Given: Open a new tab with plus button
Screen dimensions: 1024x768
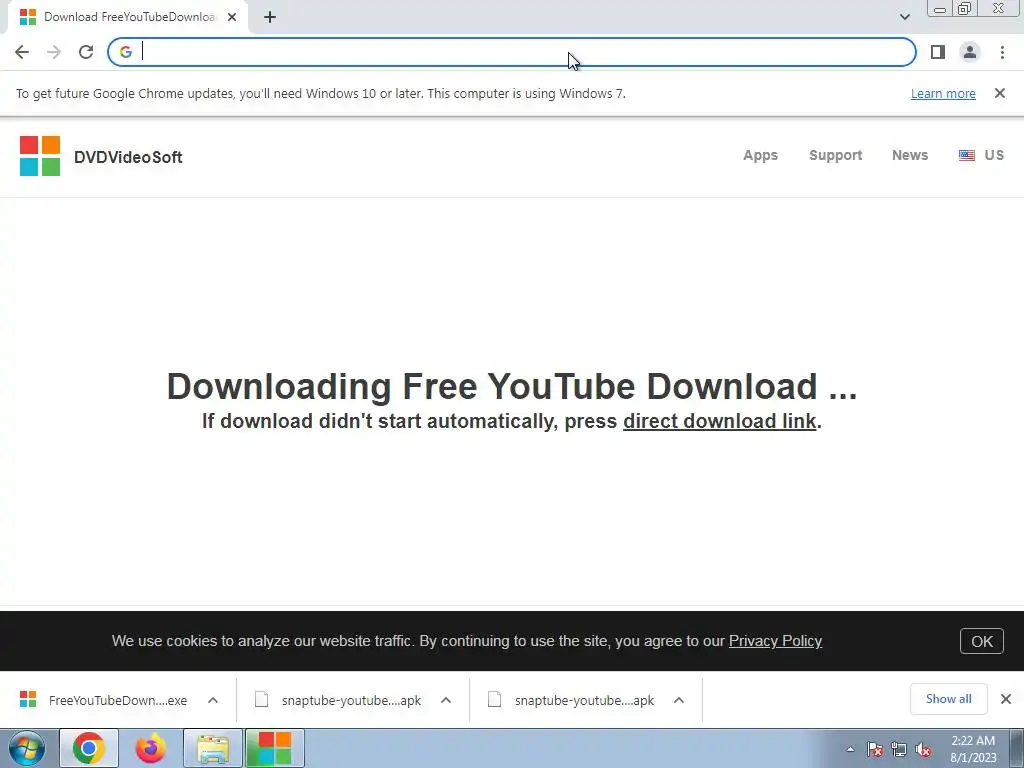Looking at the screenshot, I should [270, 17].
